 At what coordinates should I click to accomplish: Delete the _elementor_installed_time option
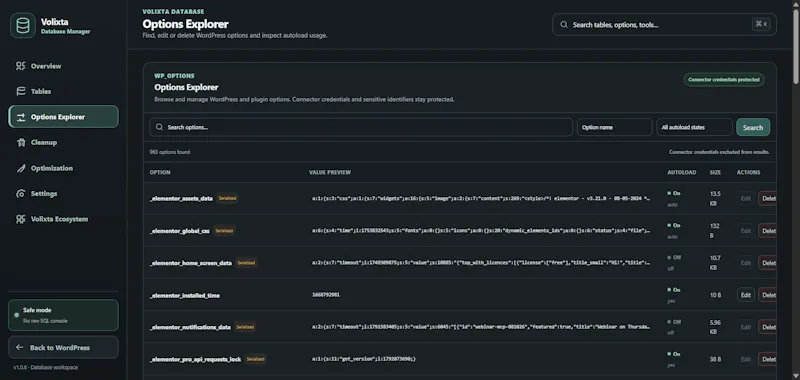coord(767,295)
